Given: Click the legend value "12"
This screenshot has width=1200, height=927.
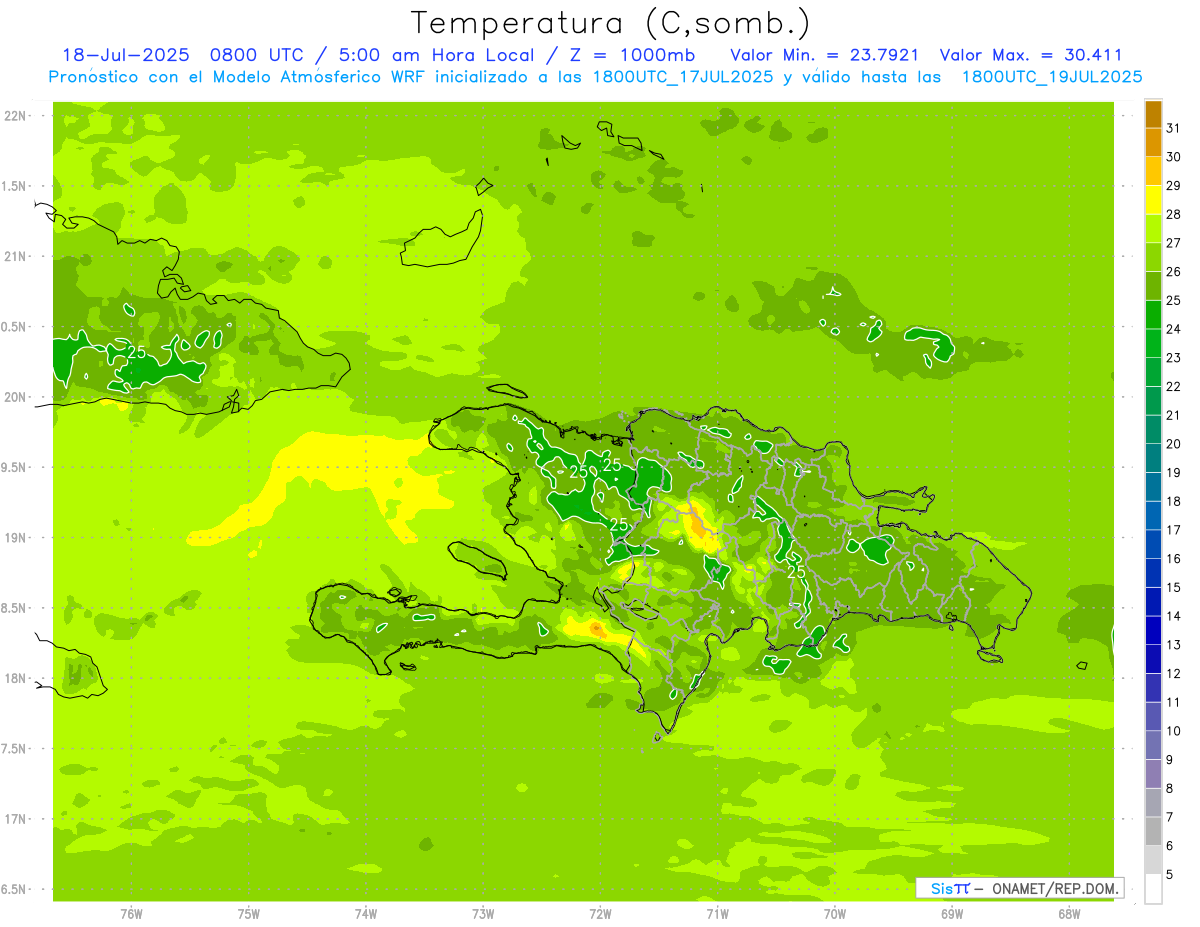Looking at the screenshot, I should (1173, 674).
